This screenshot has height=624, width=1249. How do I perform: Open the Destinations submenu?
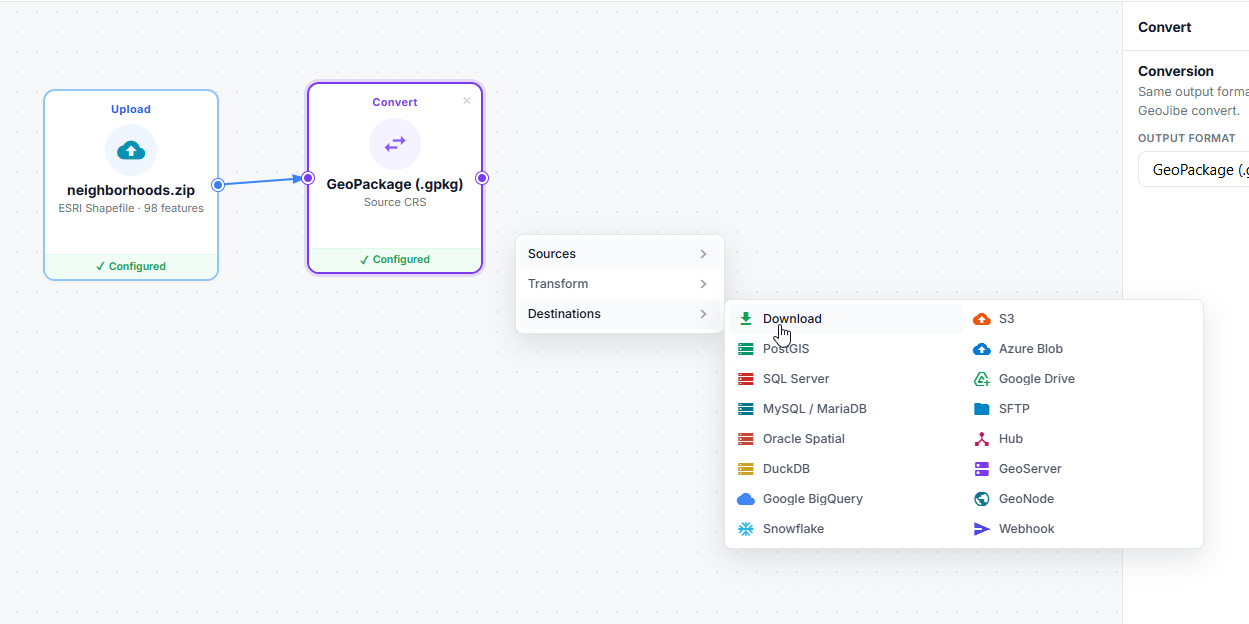(x=619, y=314)
